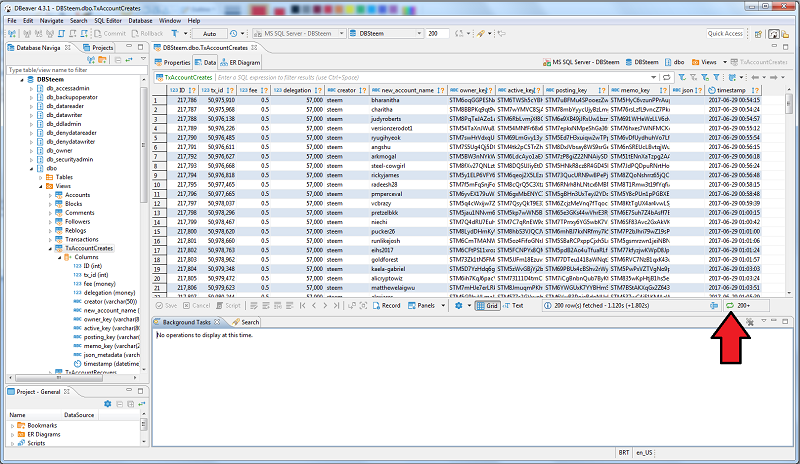This screenshot has height=464, width=800.
Task: Click the Views breadcrumb link
Action: click(x=704, y=62)
